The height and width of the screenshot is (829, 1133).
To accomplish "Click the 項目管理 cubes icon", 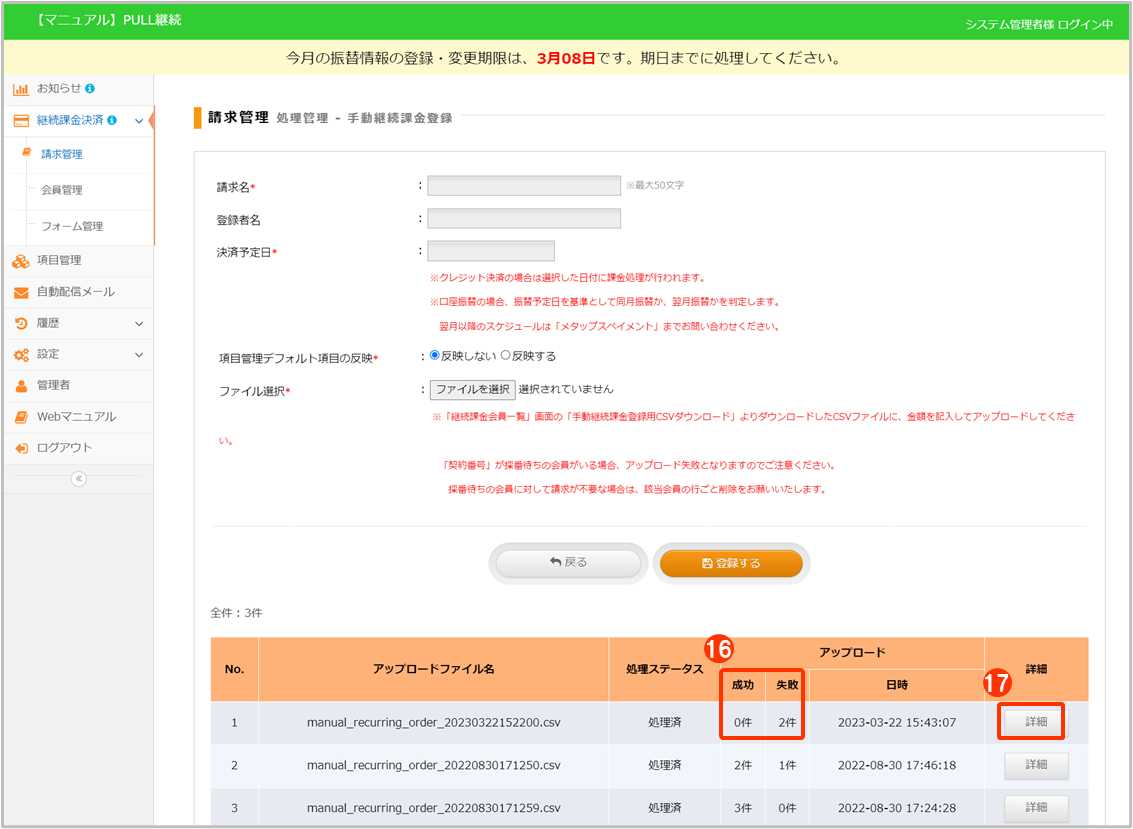I will tap(20, 261).
